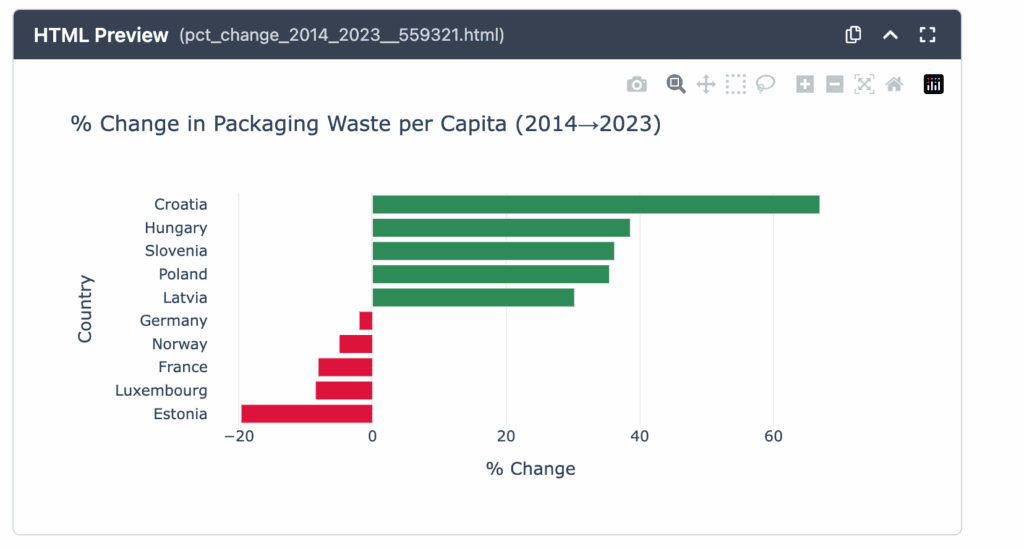Collapse the HTML Preview panel with chevron
This screenshot has height=549, width=1024.
[x=890, y=35]
